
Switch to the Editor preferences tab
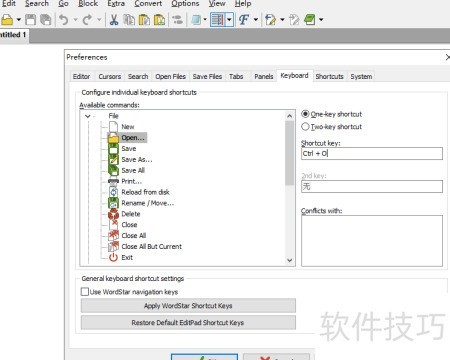(81, 77)
